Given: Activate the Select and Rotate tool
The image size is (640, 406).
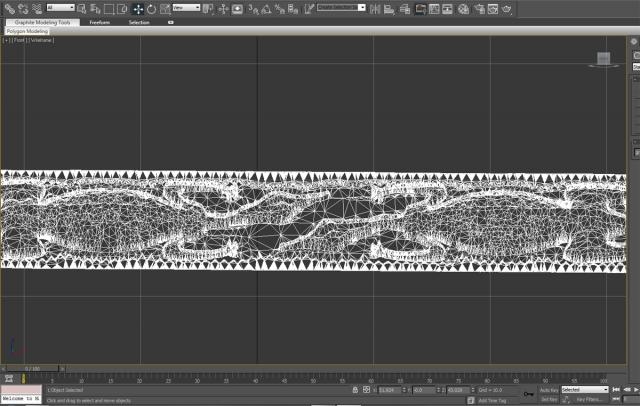Looking at the screenshot, I should 151,8.
